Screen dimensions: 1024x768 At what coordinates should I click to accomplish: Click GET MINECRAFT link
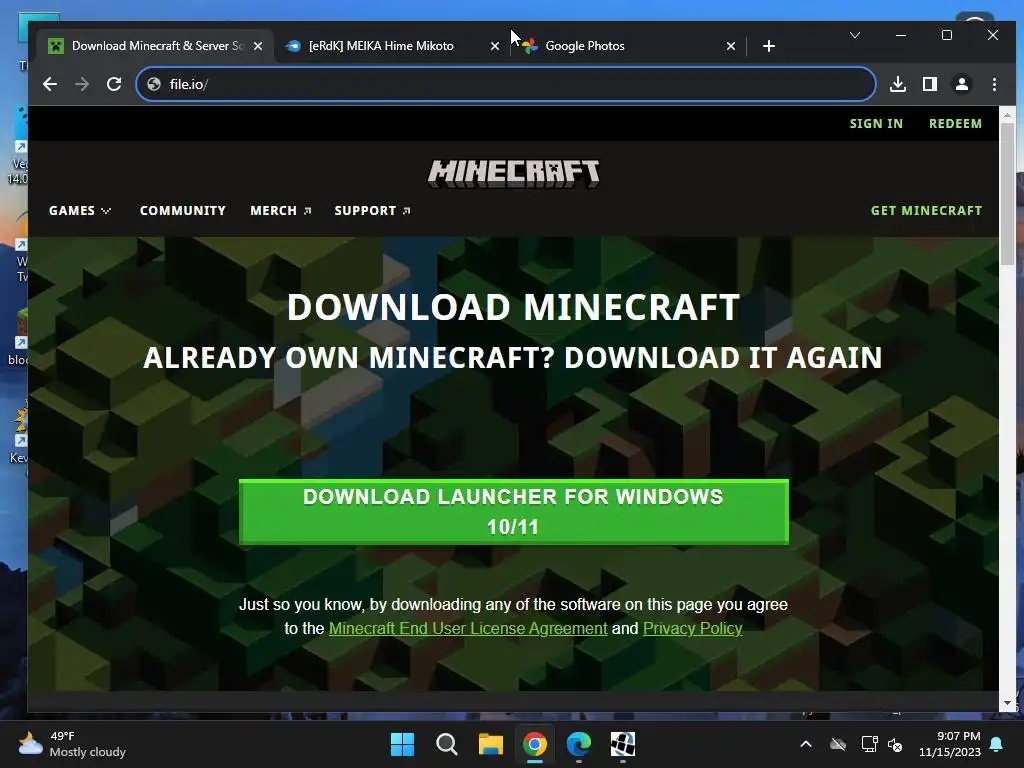tap(926, 210)
